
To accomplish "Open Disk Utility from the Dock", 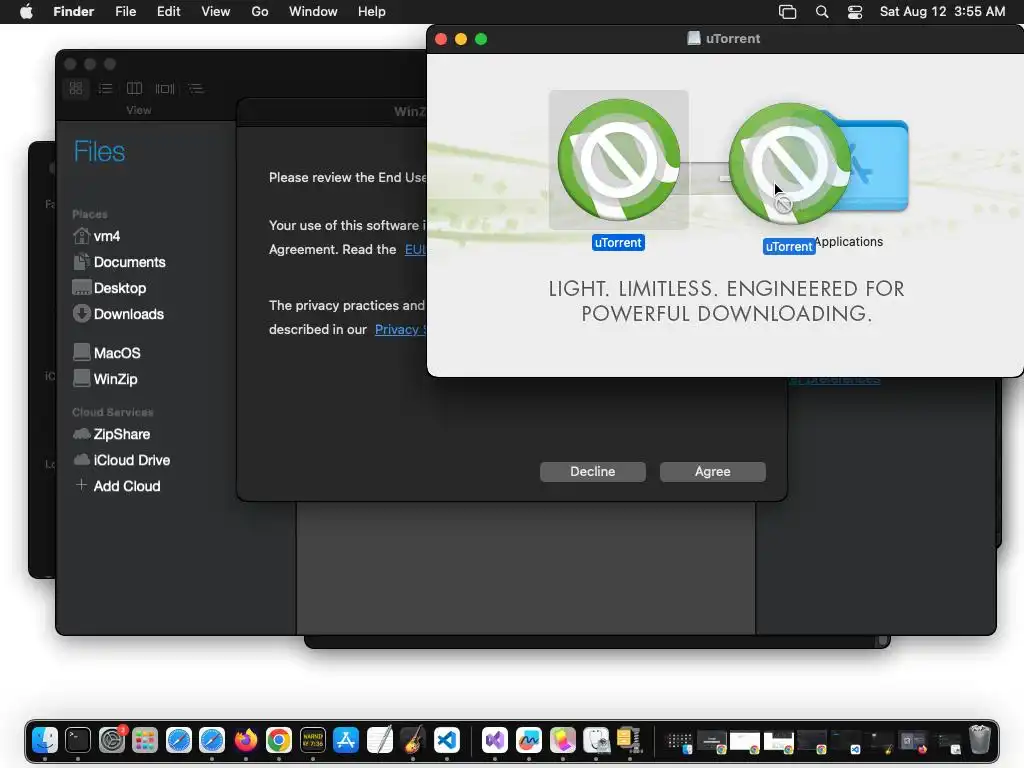I will [596, 740].
